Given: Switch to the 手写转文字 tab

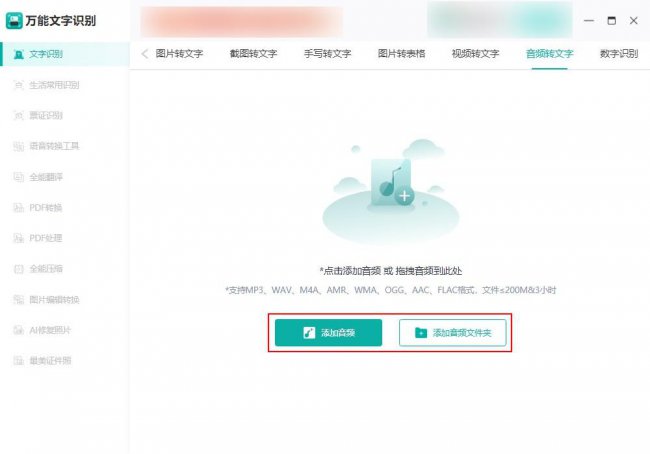Looking at the screenshot, I should 327,53.
